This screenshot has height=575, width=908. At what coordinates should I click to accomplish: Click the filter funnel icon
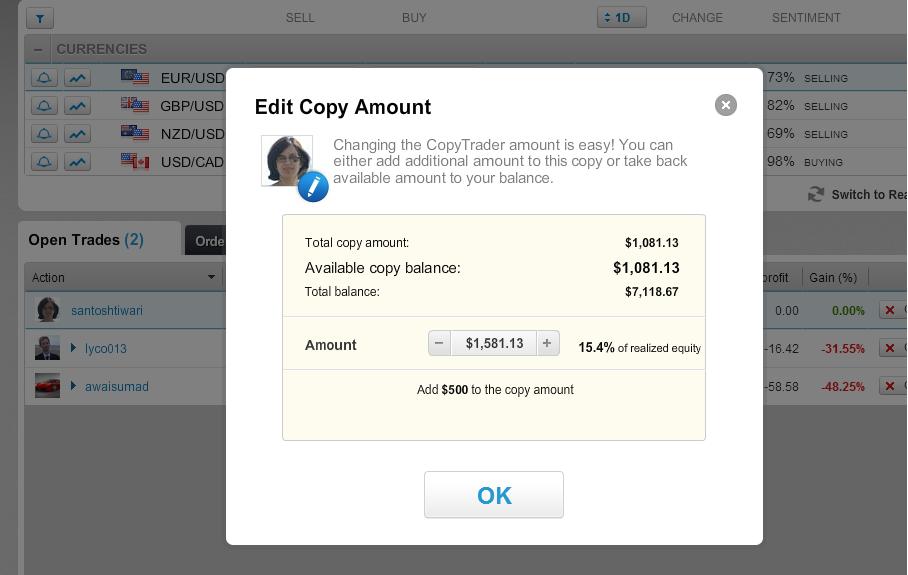coord(39,18)
